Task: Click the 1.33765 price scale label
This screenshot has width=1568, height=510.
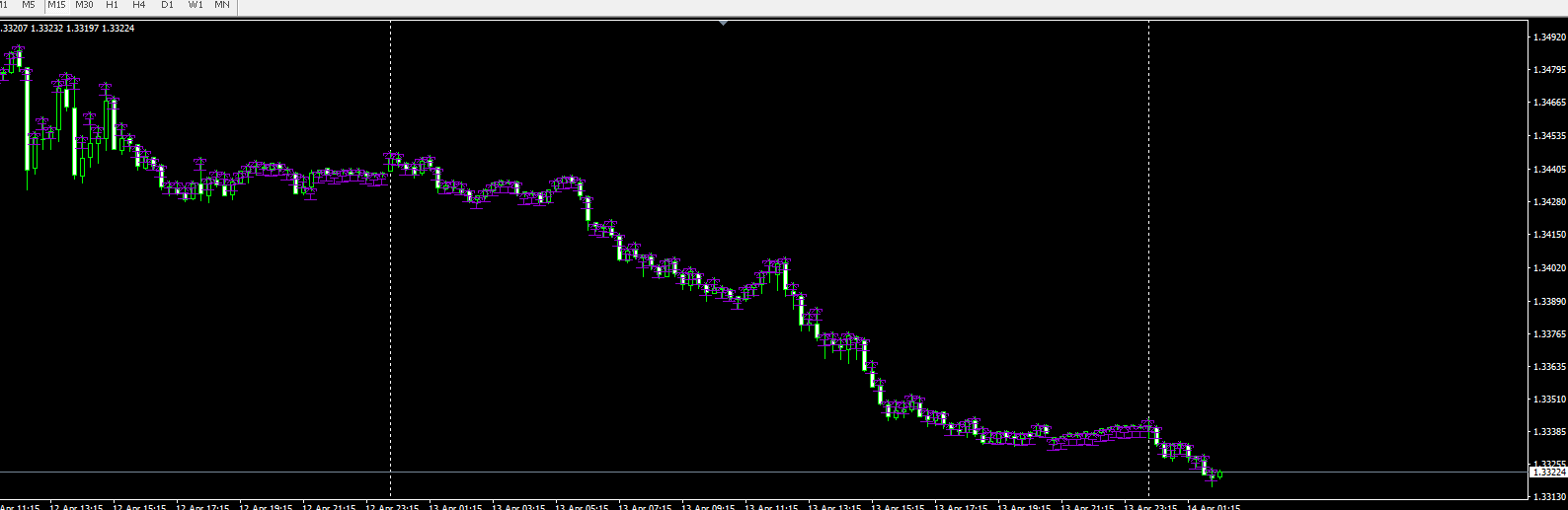Action: [x=1549, y=334]
